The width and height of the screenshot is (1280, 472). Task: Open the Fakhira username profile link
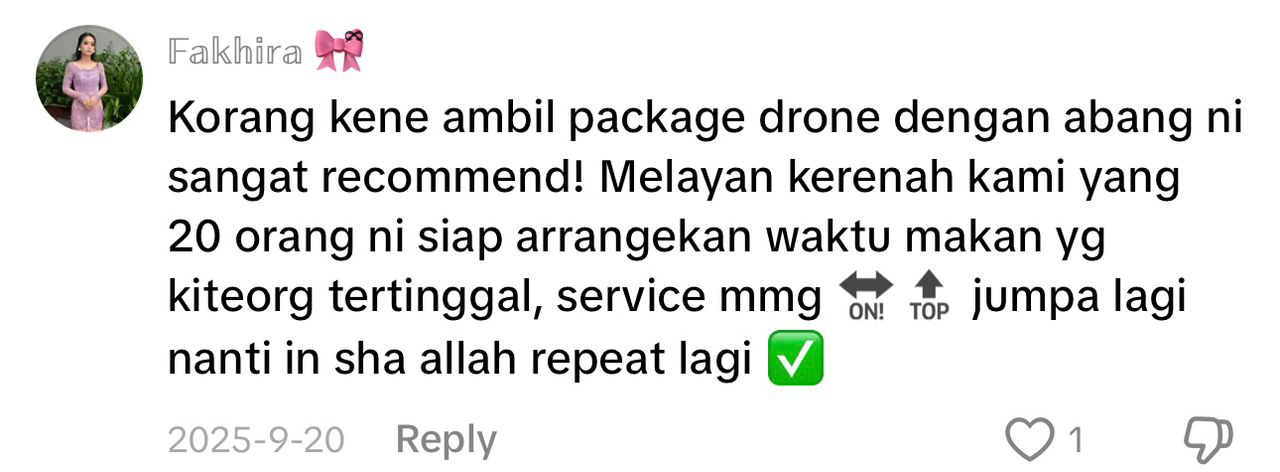[x=235, y=51]
